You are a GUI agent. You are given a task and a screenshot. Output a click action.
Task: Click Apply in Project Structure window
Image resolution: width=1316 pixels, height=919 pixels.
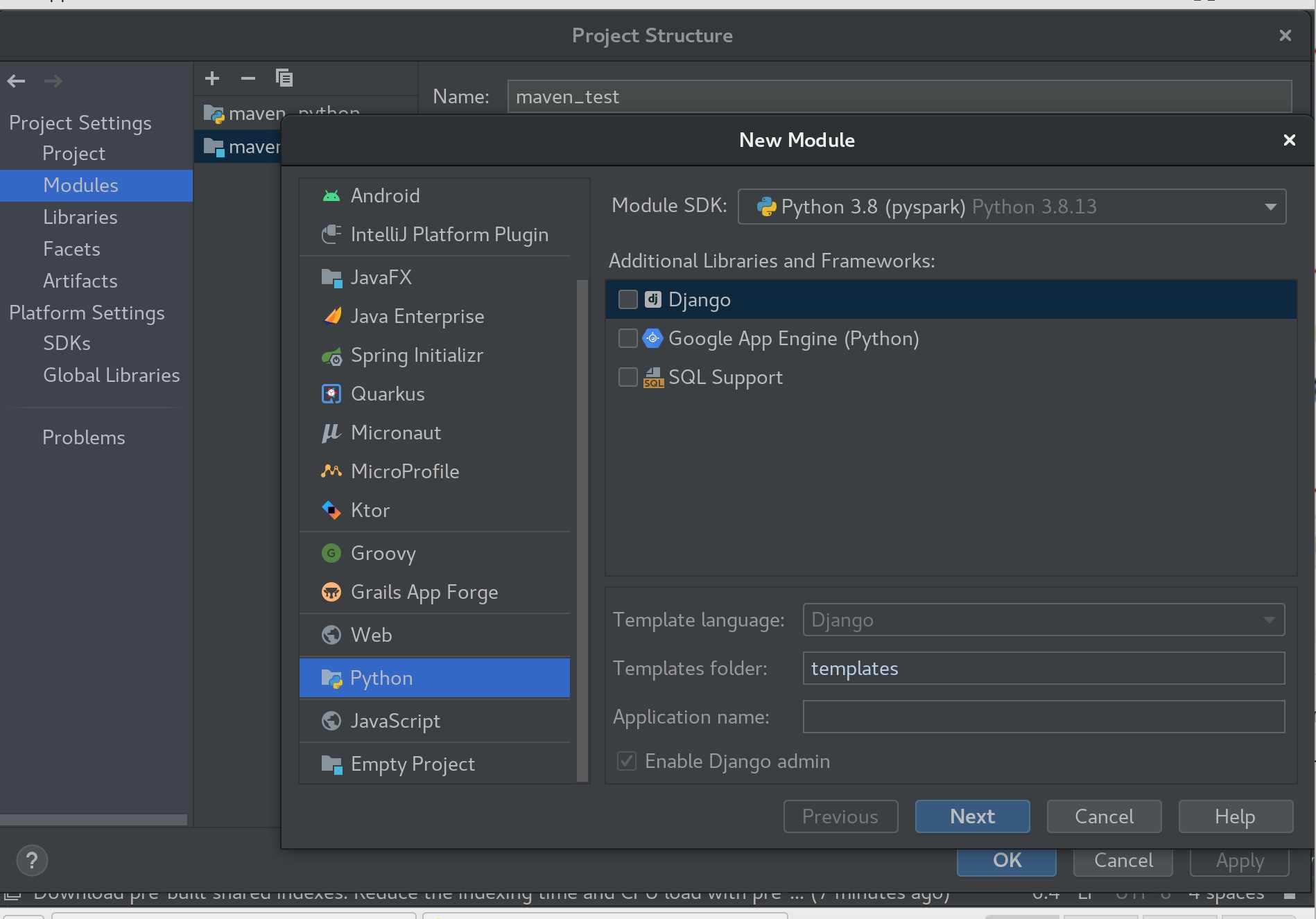(x=1240, y=861)
